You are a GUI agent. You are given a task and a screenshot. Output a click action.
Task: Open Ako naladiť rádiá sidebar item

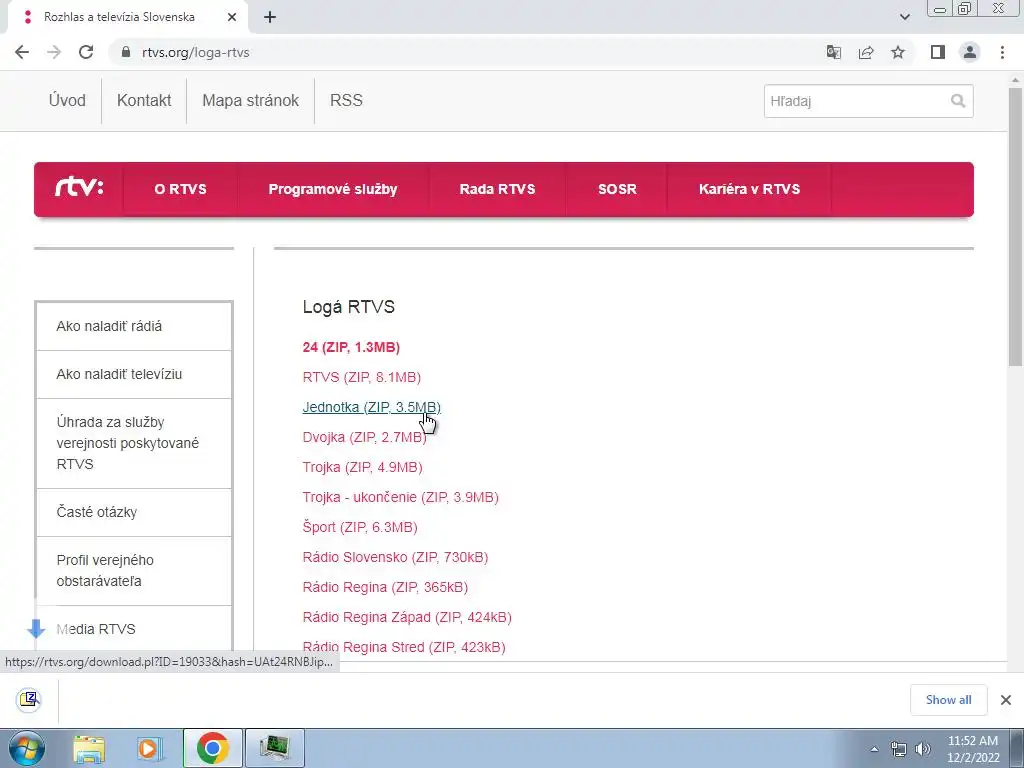pyautogui.click(x=134, y=326)
